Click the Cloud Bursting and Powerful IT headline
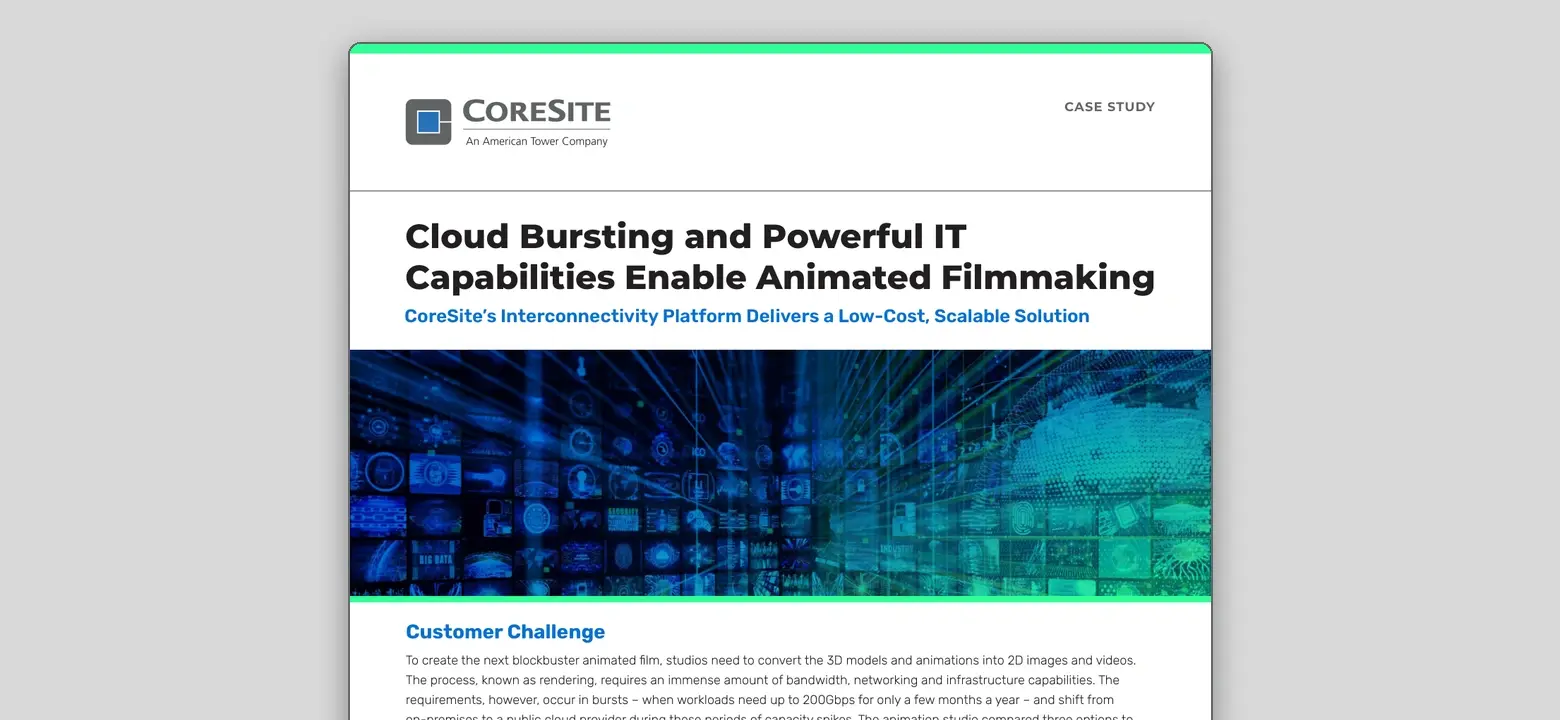This screenshot has width=1560, height=720. point(686,237)
